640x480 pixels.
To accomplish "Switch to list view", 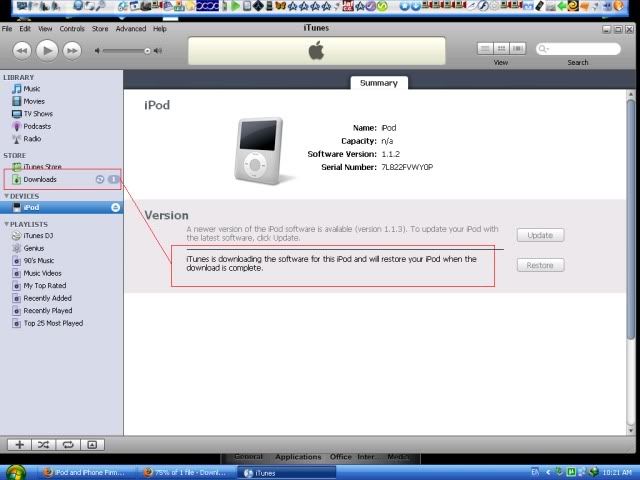I will coord(485,48).
